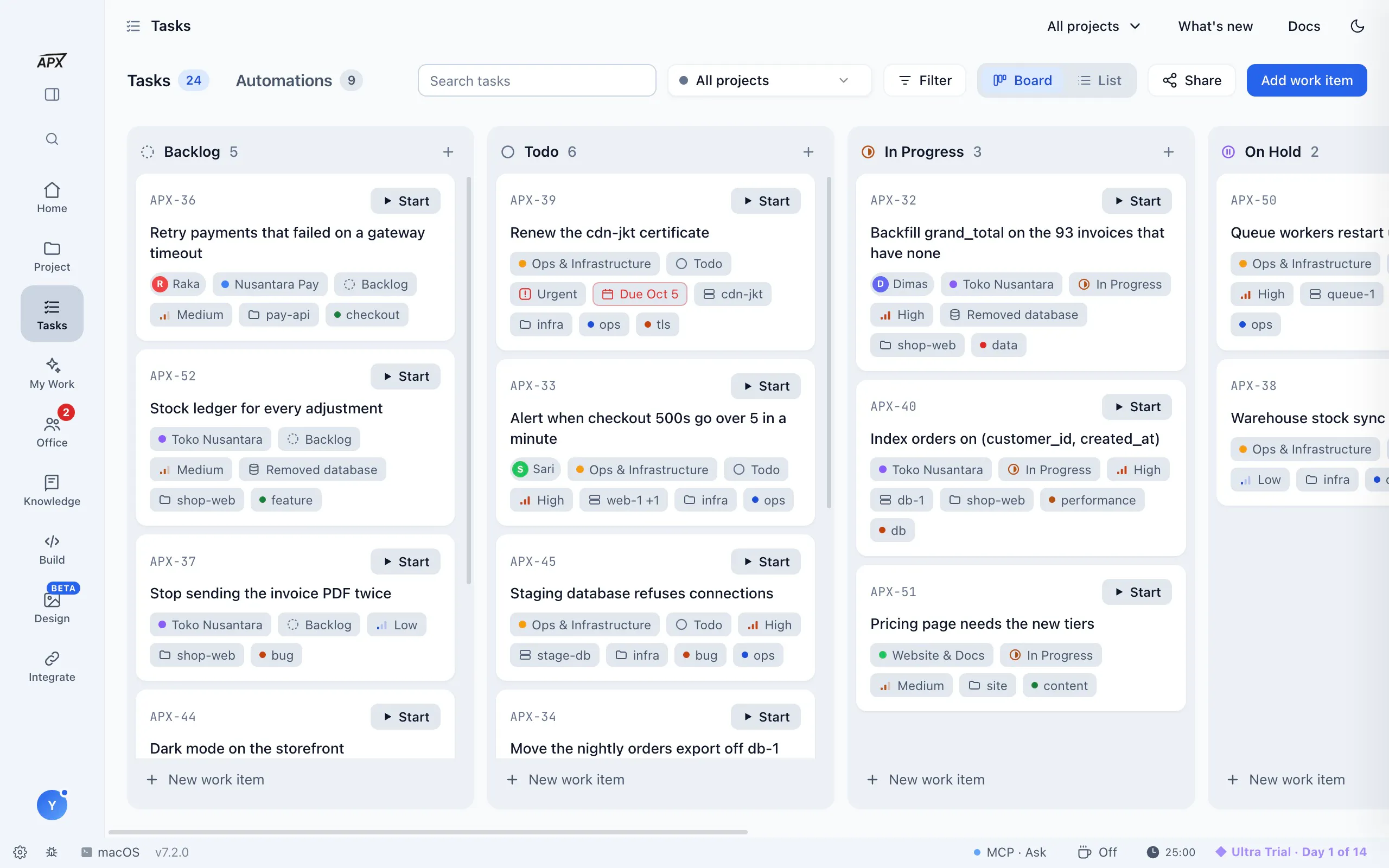The image size is (1389, 868).
Task: Open My Work section
Action: (x=52, y=373)
